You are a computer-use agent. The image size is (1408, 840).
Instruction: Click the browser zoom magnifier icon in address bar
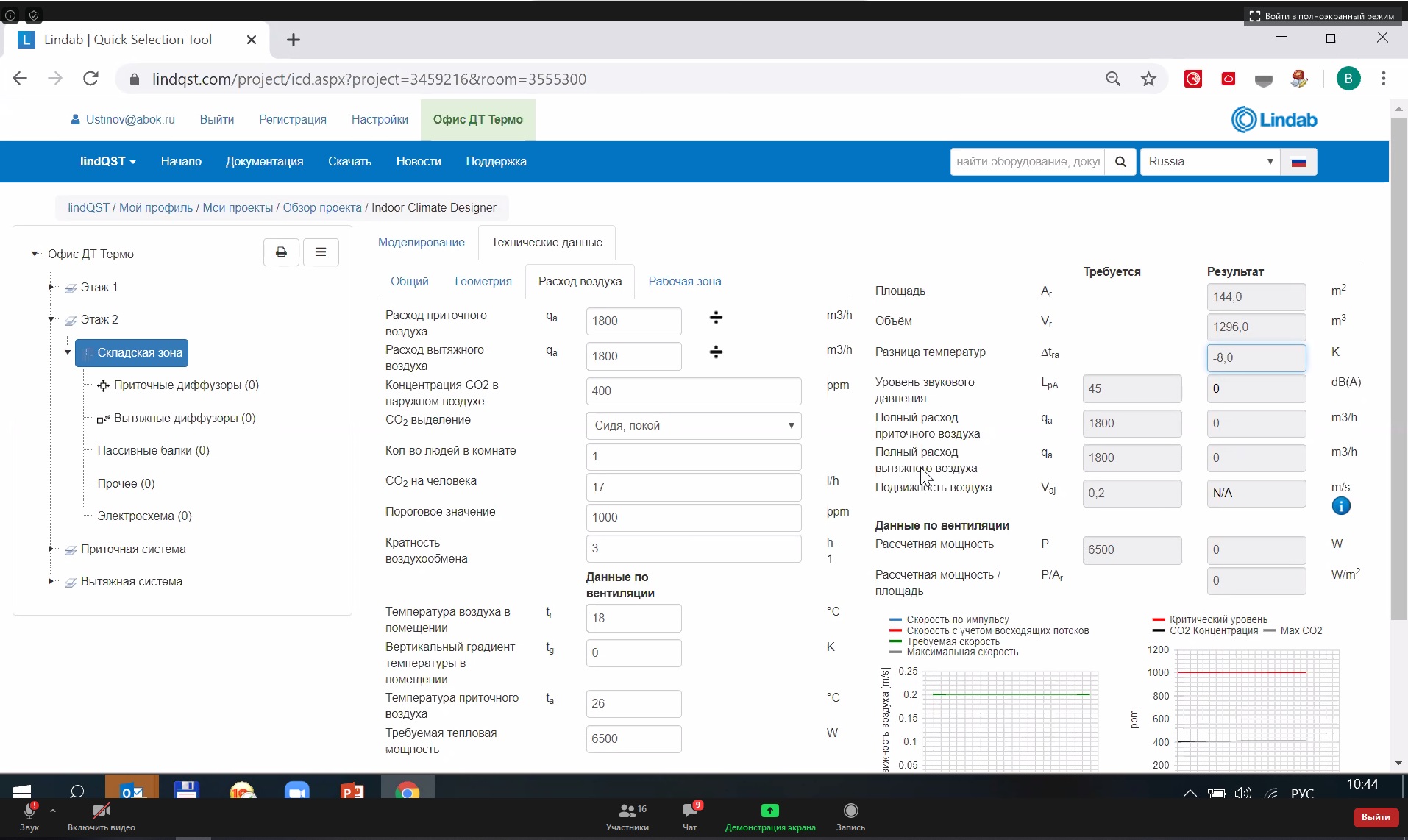(1113, 79)
